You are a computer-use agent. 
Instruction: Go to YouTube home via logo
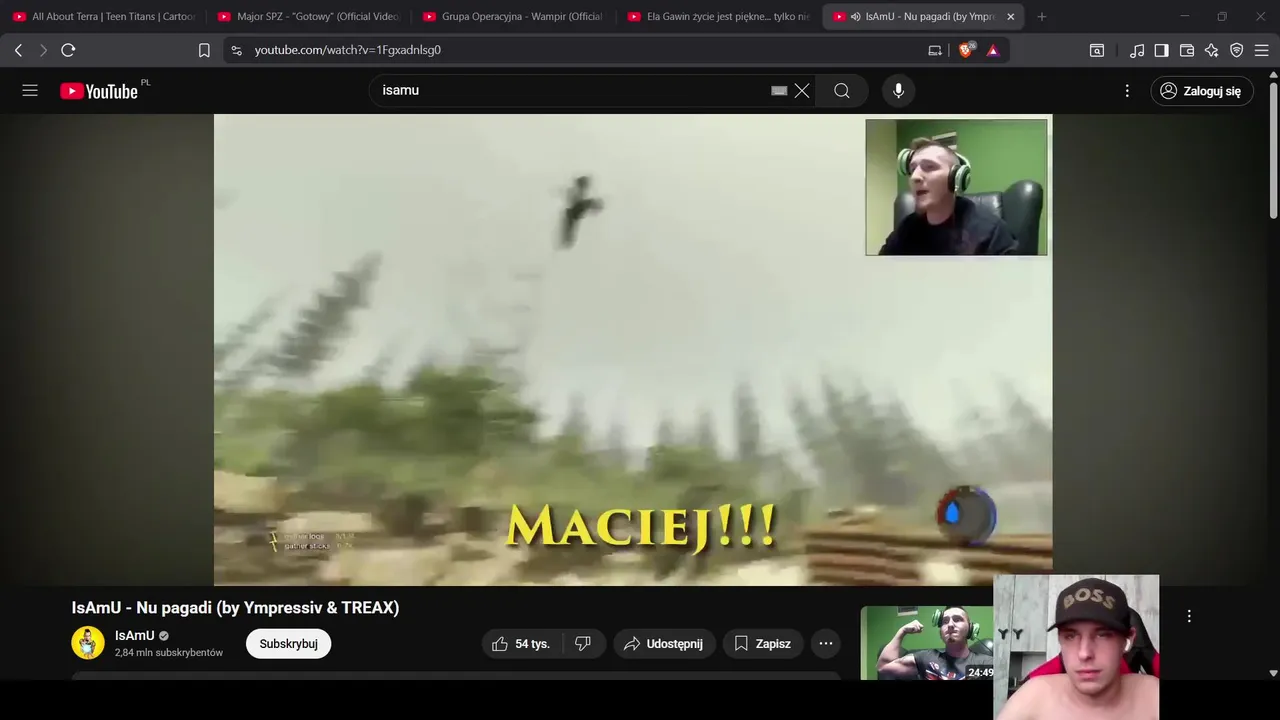pyautogui.click(x=99, y=91)
